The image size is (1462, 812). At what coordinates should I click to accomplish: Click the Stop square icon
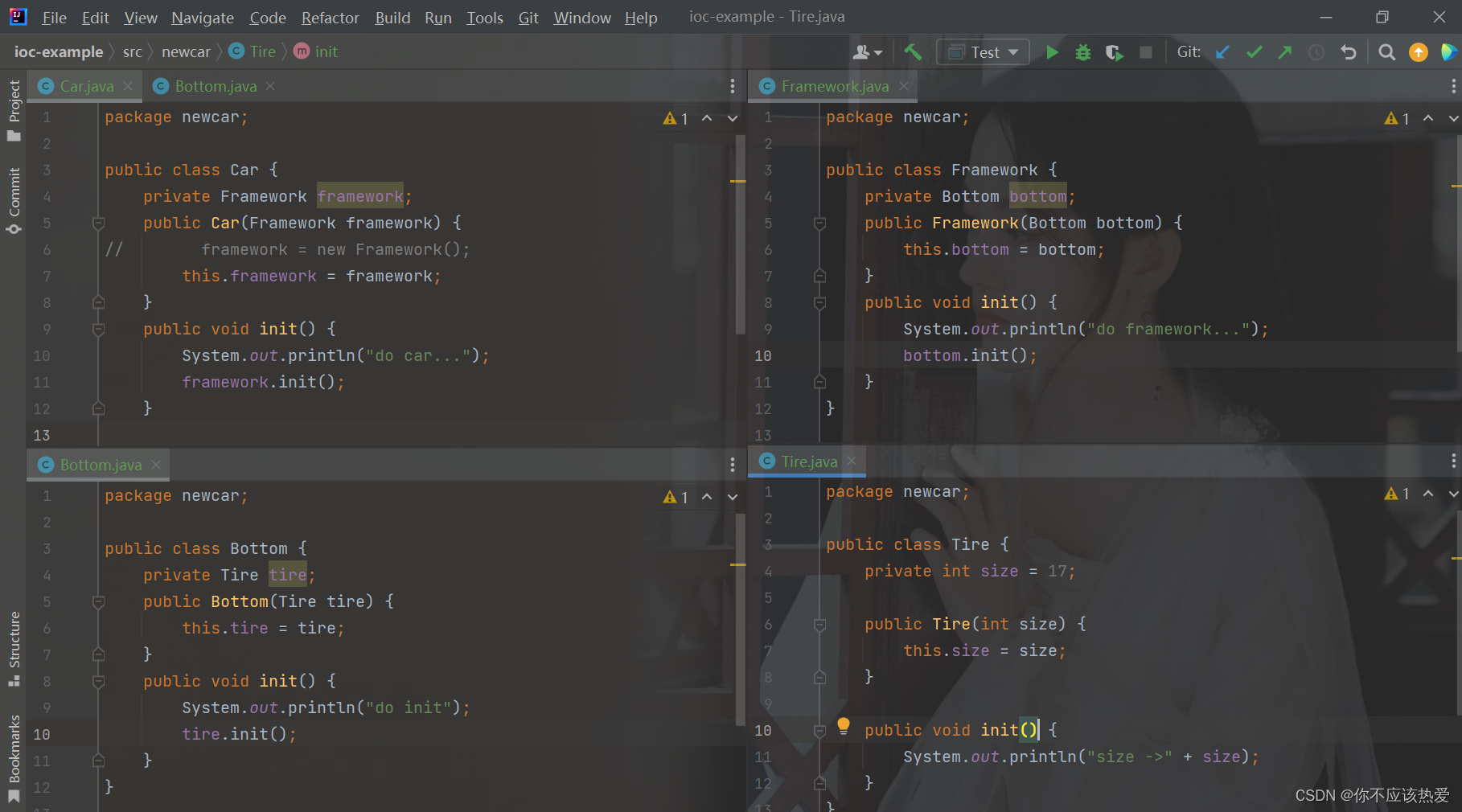coord(1146,52)
